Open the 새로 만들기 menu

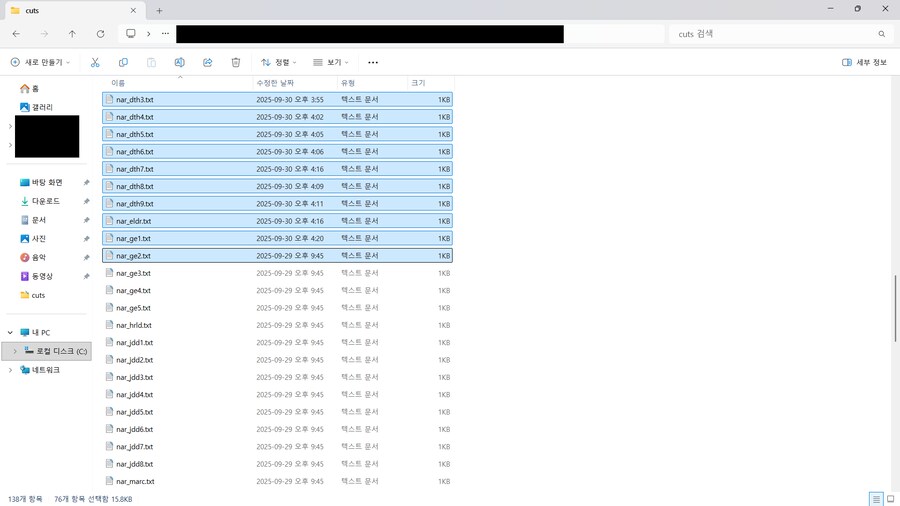[x=41, y=62]
